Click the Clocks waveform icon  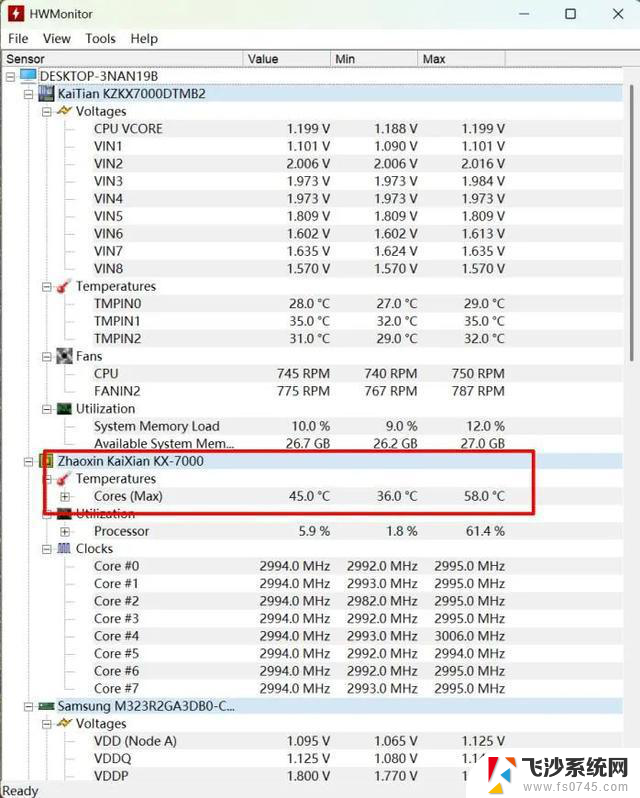64,549
